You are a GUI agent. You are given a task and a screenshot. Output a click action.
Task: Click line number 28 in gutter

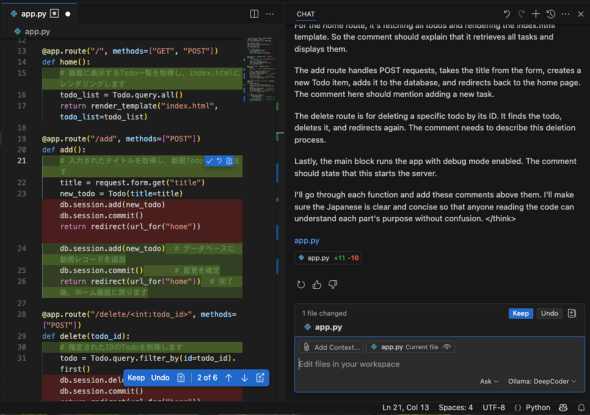coord(22,314)
